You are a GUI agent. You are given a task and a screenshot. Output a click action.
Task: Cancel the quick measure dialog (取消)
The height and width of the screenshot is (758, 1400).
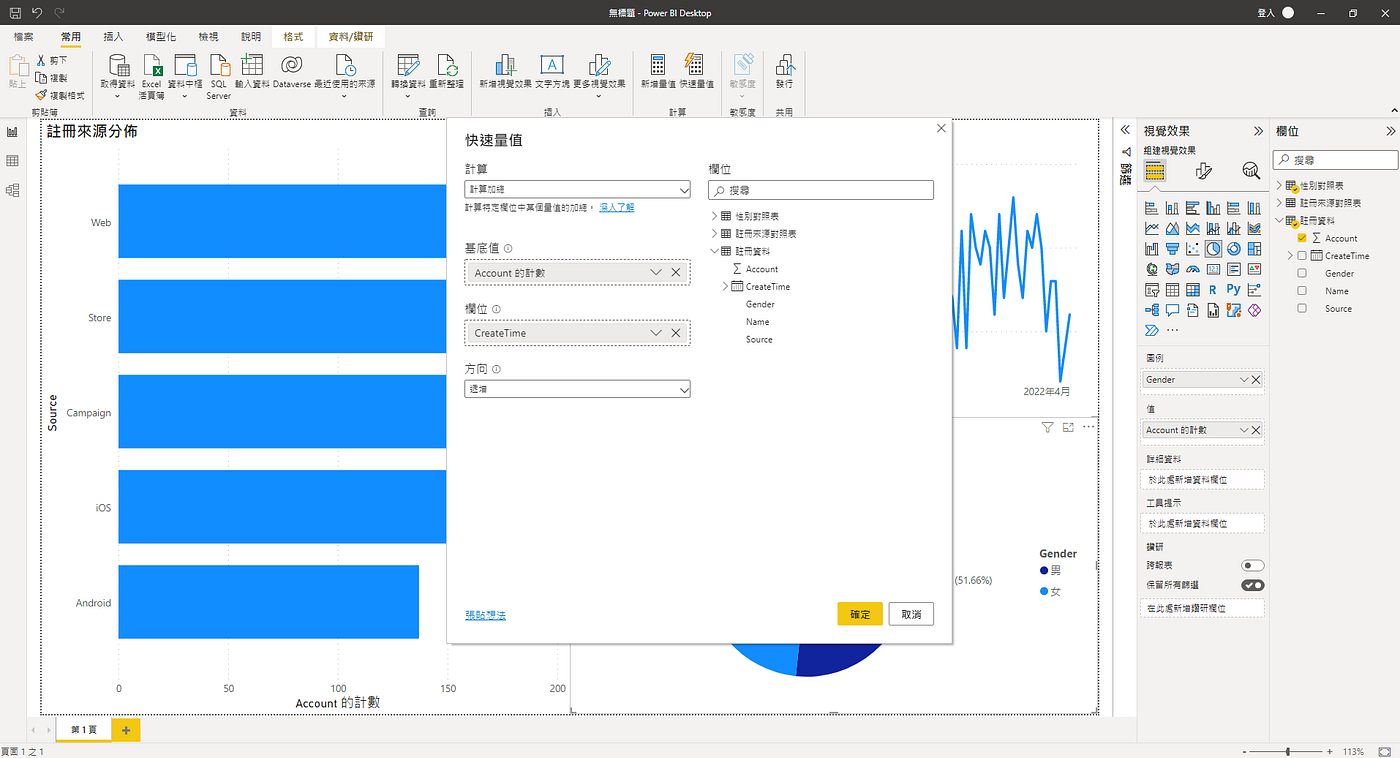(x=911, y=614)
